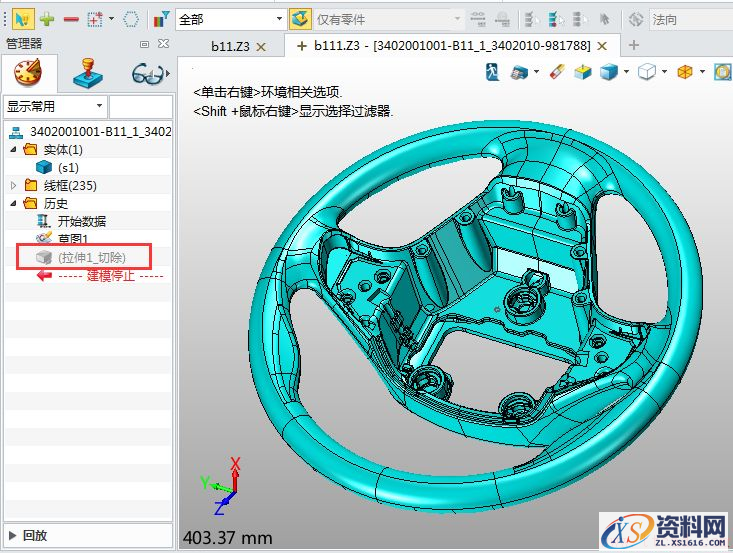This screenshot has height=553, width=733.
Task: Show more manager tabs arrow
Action: (168, 74)
